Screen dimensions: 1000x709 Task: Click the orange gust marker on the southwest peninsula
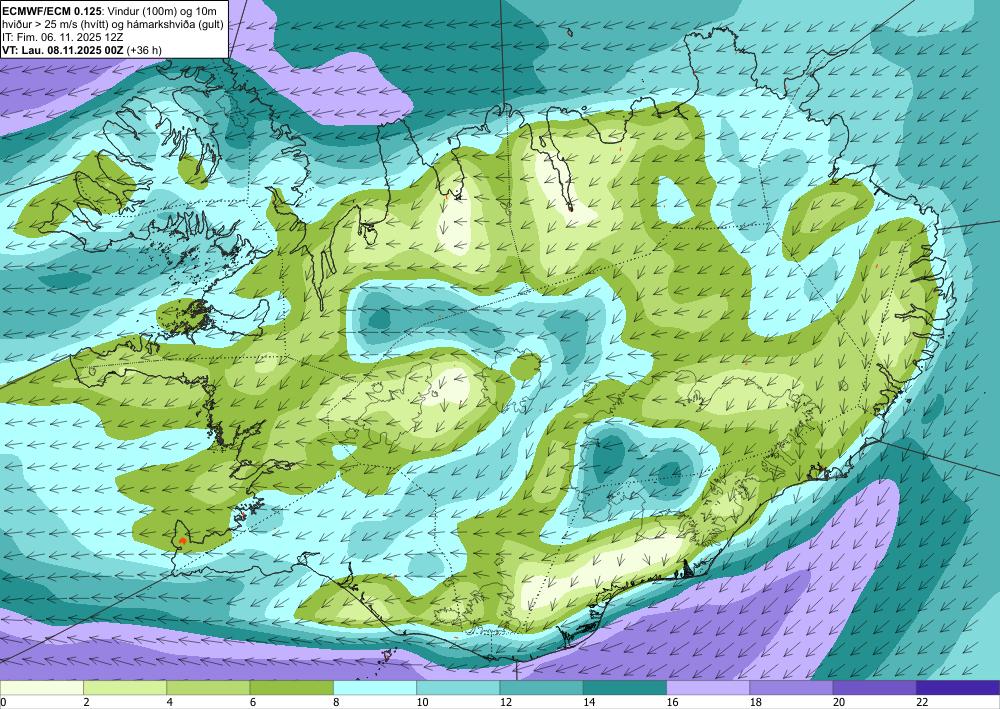click(x=183, y=541)
